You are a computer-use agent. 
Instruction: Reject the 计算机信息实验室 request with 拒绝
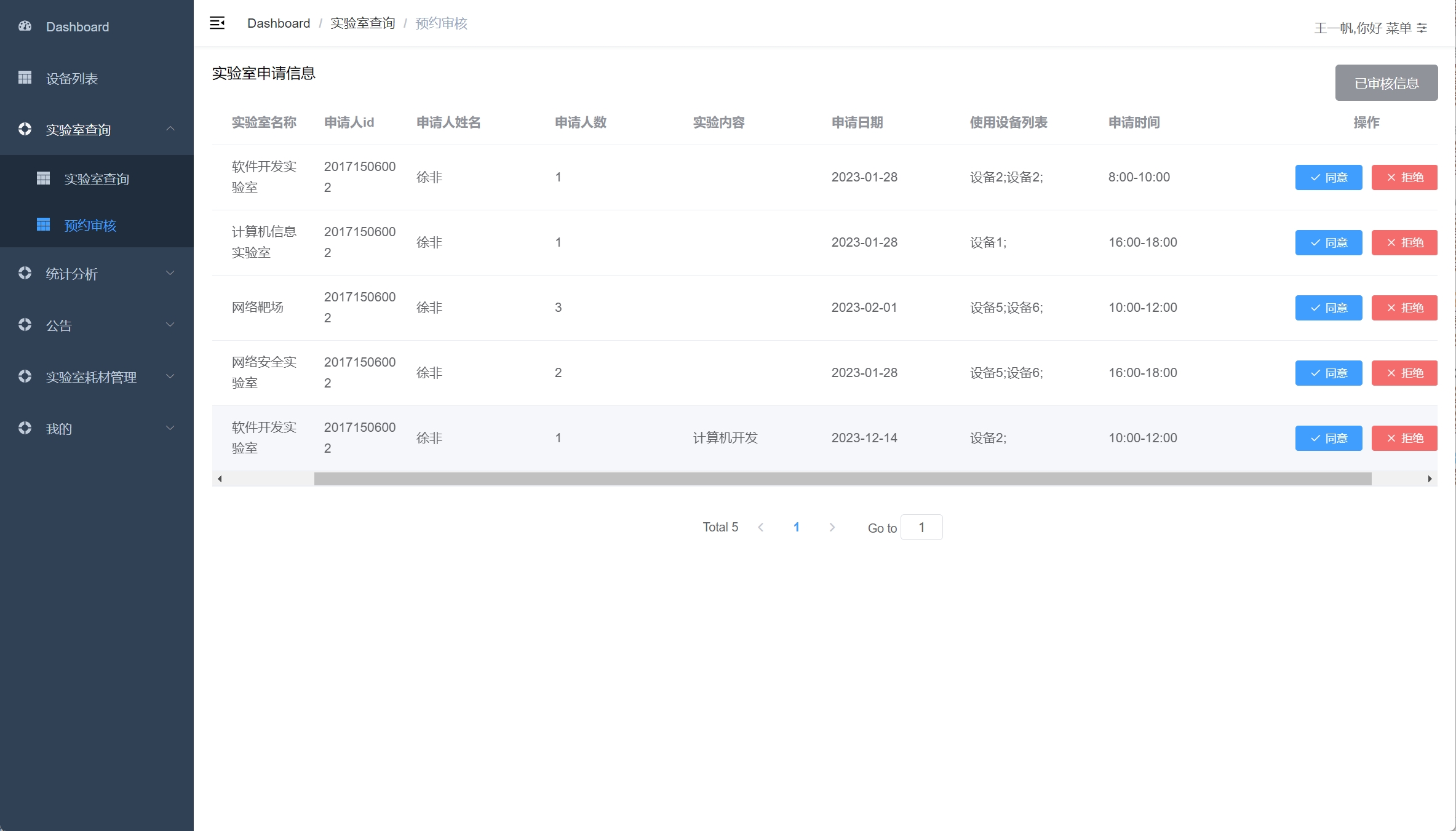pyautogui.click(x=1404, y=242)
